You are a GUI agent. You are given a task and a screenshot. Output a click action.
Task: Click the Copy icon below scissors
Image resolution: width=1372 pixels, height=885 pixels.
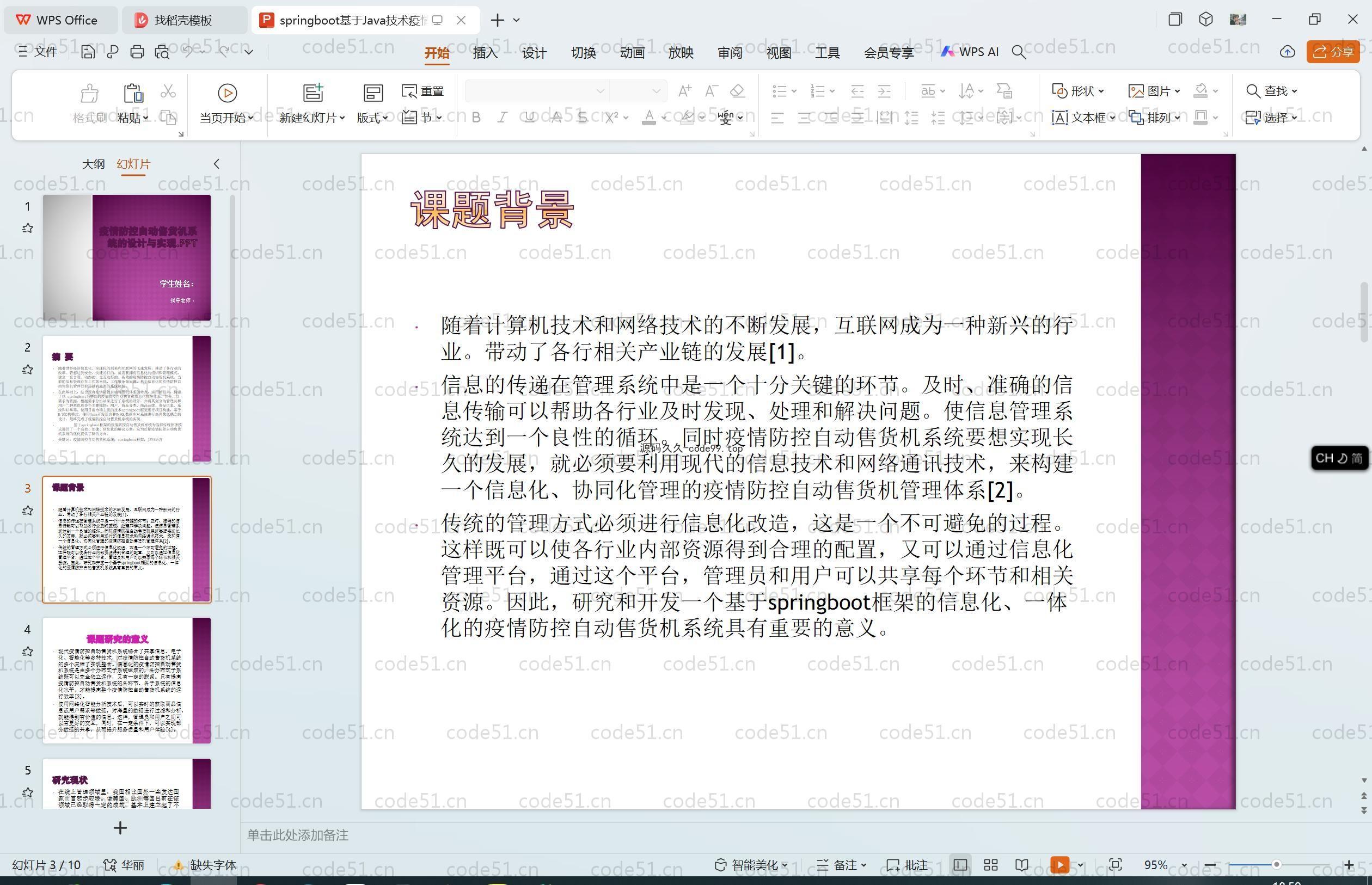click(168, 118)
